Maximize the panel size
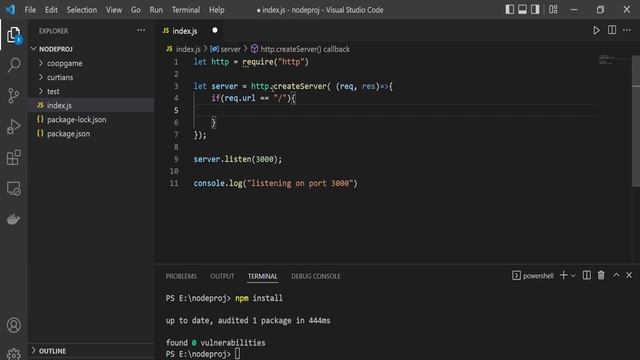 (x=616, y=276)
